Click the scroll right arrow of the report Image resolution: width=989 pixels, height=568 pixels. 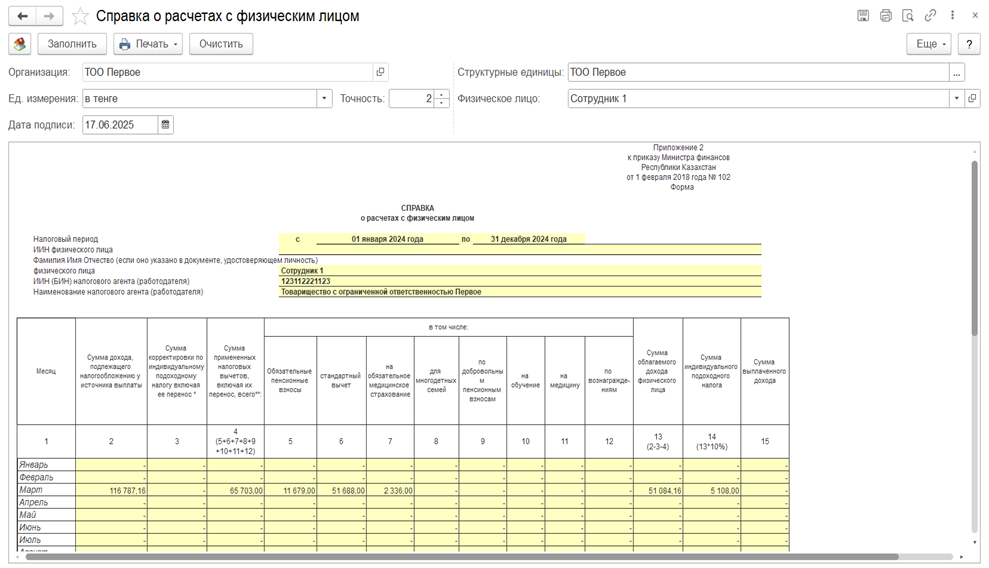pyautogui.click(x=962, y=557)
